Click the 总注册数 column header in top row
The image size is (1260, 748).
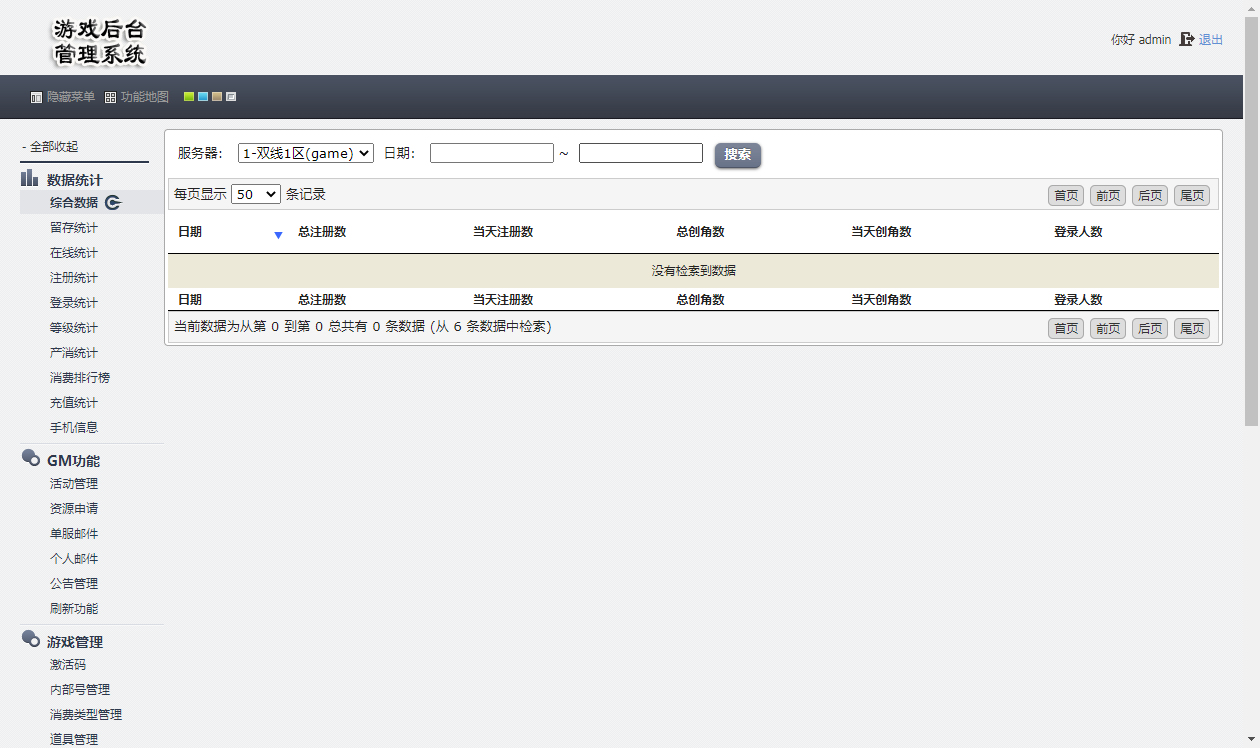pyautogui.click(x=322, y=232)
